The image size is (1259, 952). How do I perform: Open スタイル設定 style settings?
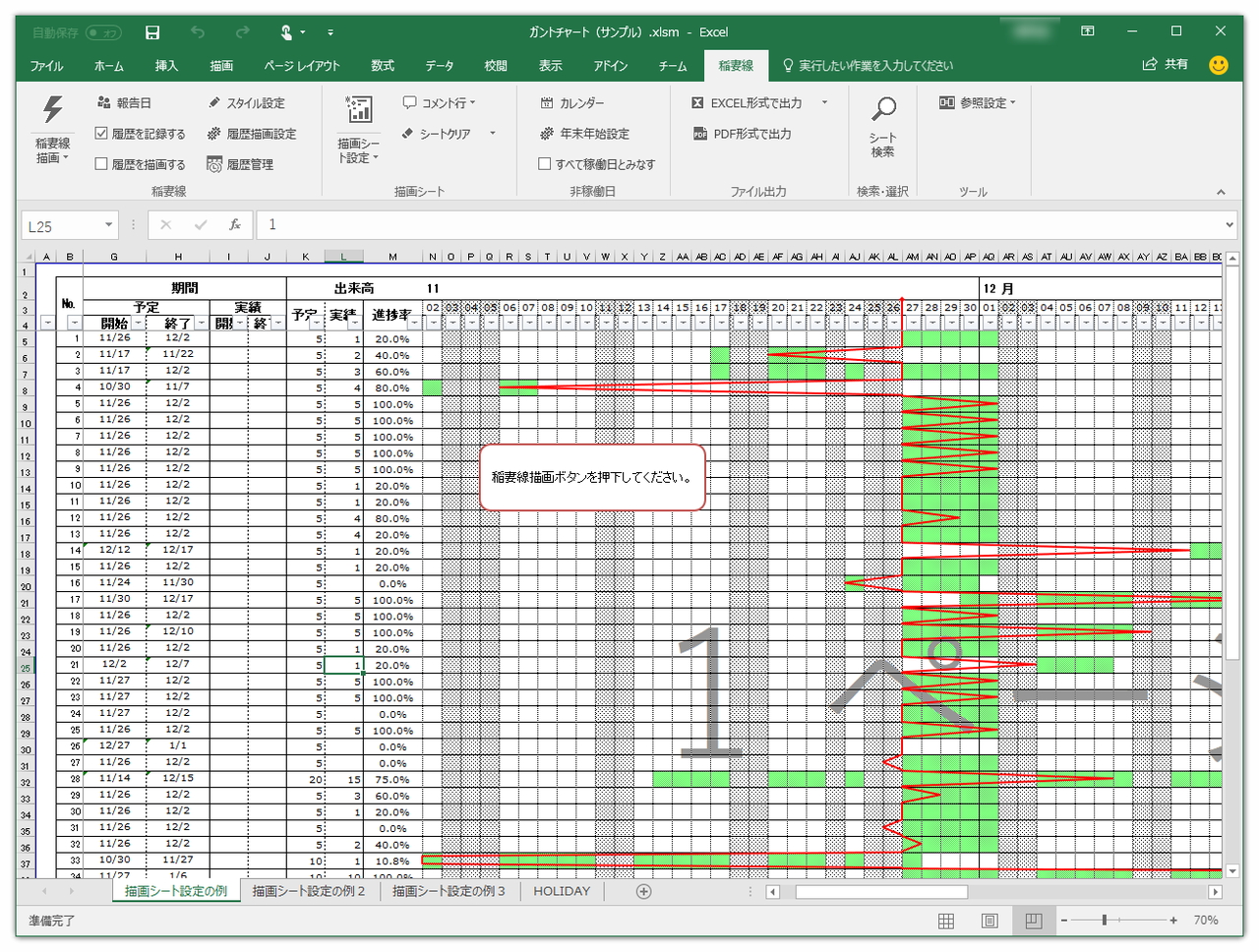pyautogui.click(x=246, y=102)
